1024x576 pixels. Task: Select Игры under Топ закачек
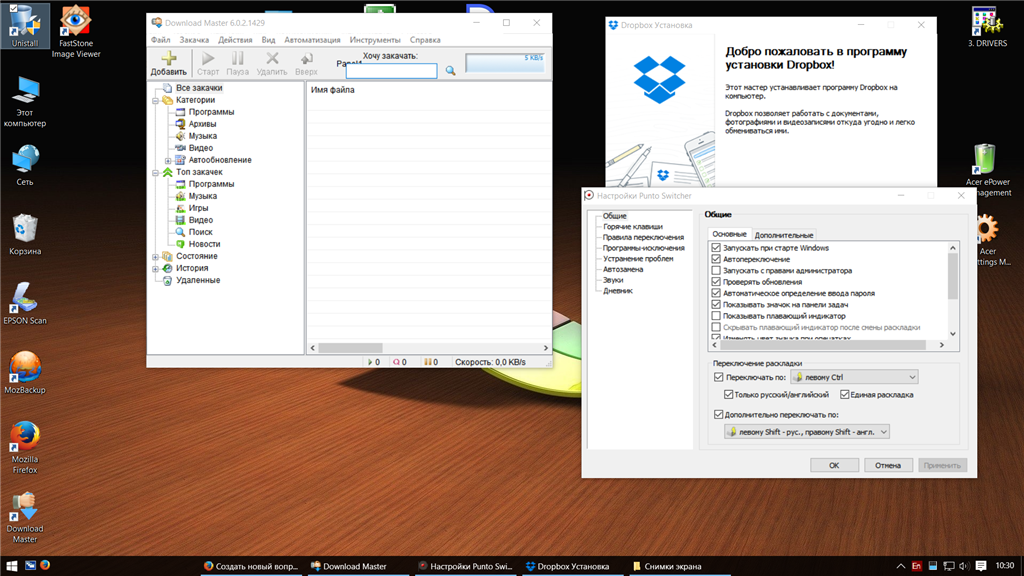tap(199, 208)
